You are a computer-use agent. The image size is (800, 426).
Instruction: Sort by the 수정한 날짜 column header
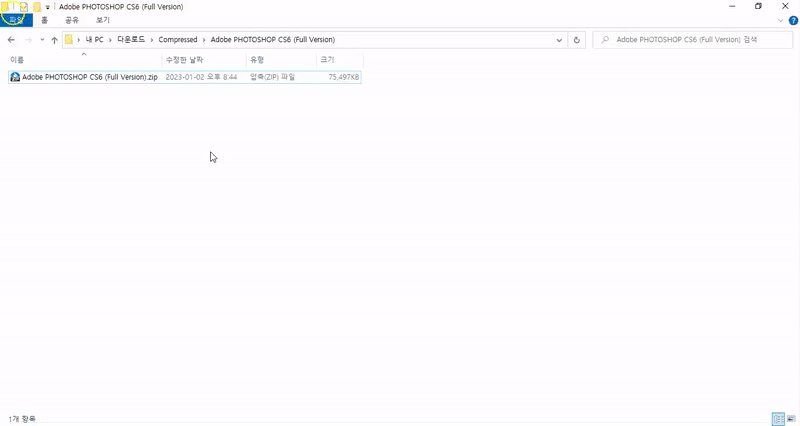(x=204, y=60)
